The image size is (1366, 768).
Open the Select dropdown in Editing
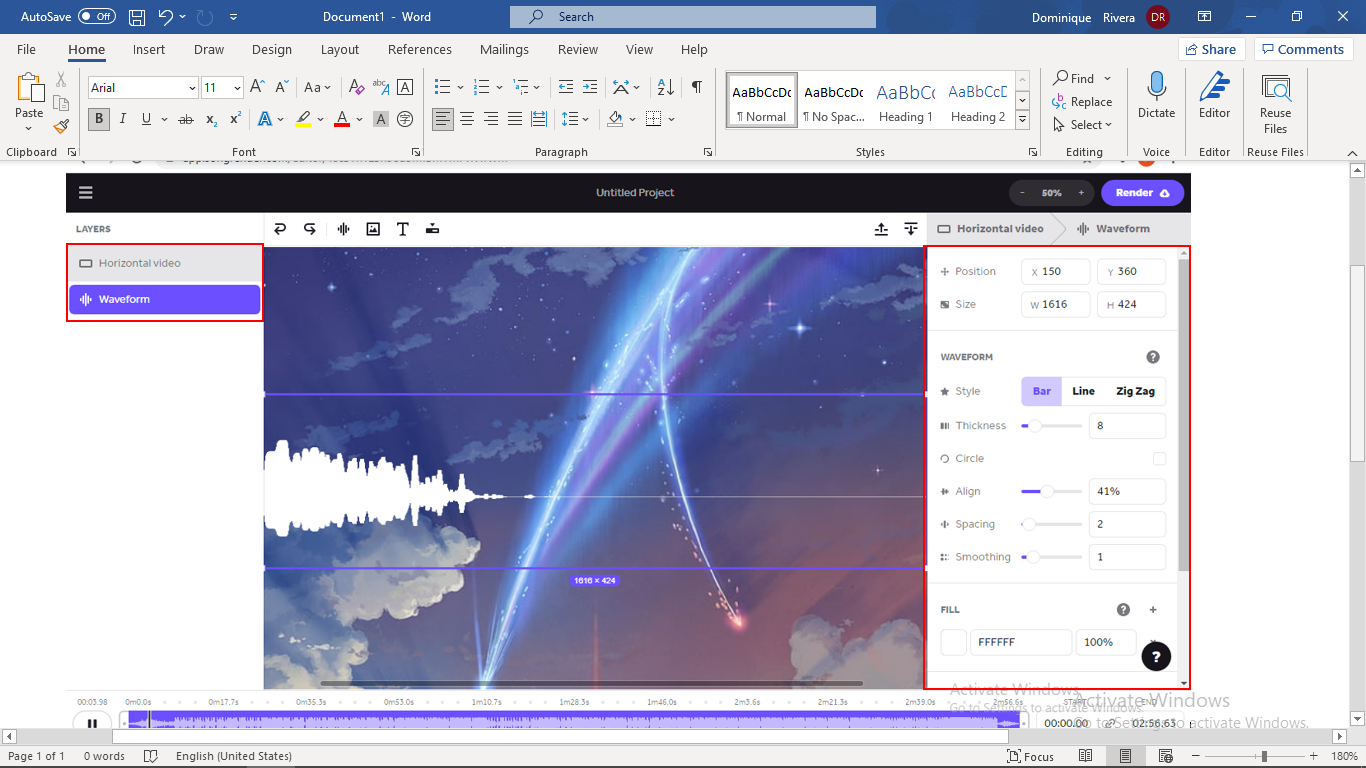[x=1082, y=125]
